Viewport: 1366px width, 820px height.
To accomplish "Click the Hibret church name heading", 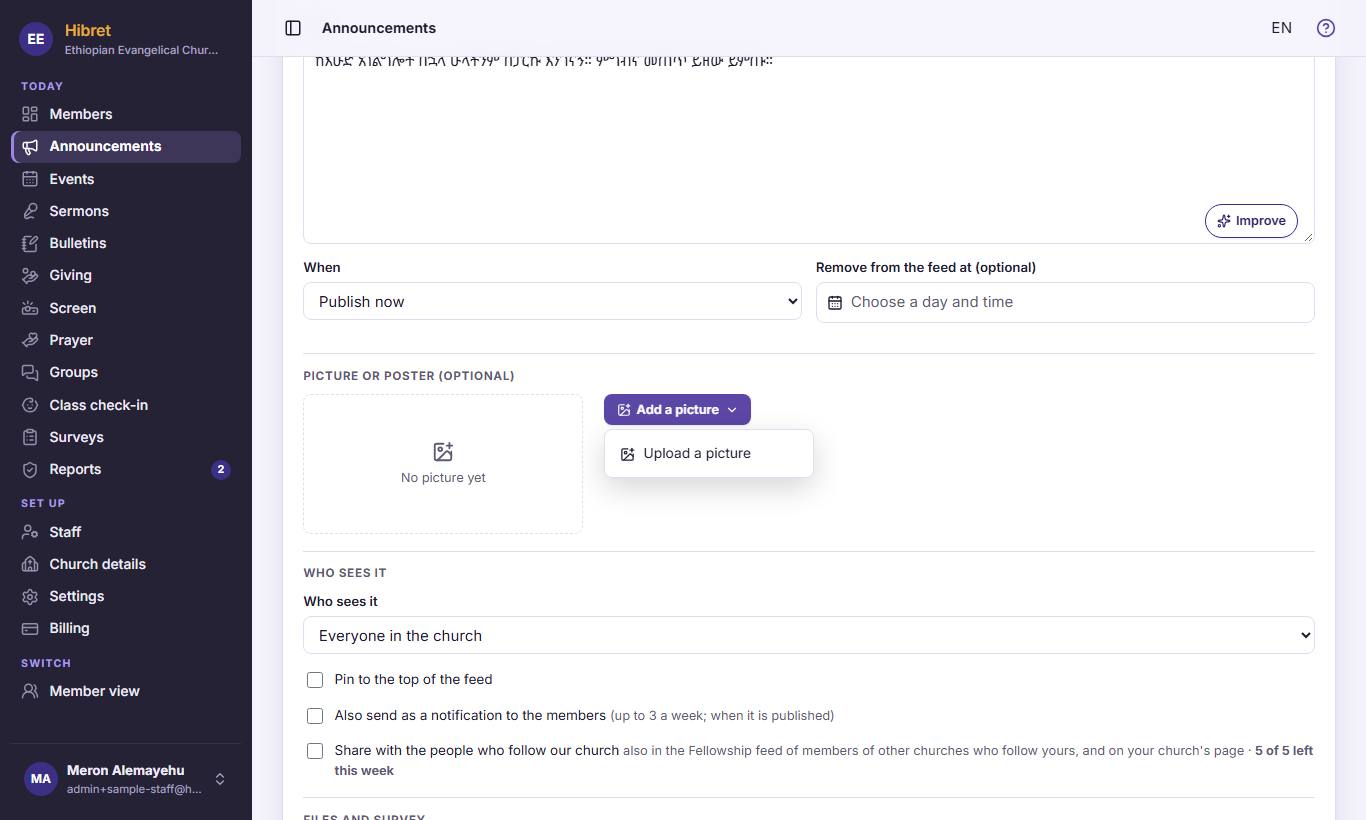I will tap(88, 30).
